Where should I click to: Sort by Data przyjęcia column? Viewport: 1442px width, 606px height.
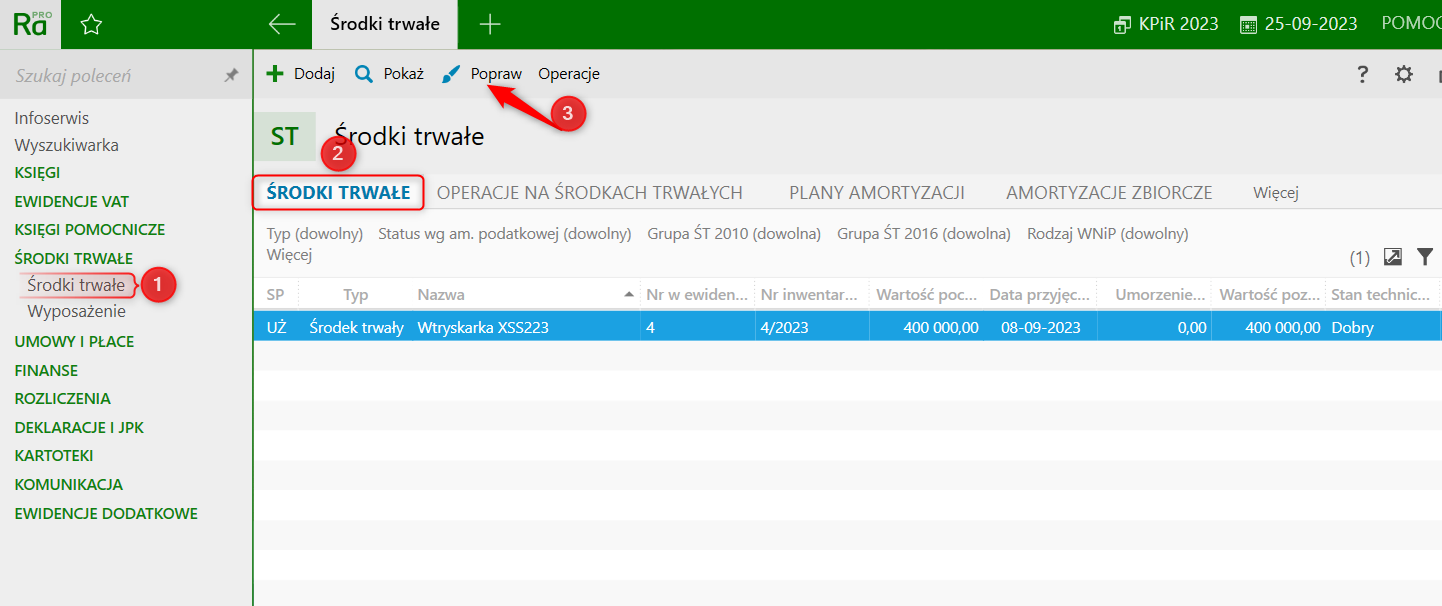pos(1040,294)
